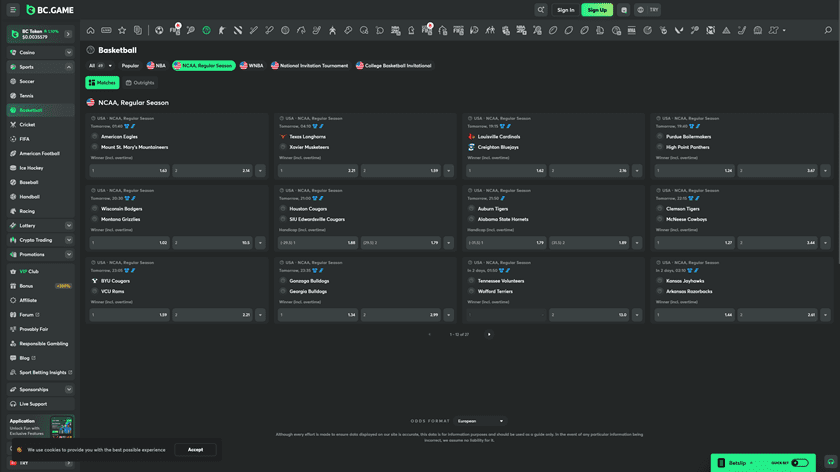
Task: Open Baseball in the sidebar
Action: pyautogui.click(x=40, y=183)
